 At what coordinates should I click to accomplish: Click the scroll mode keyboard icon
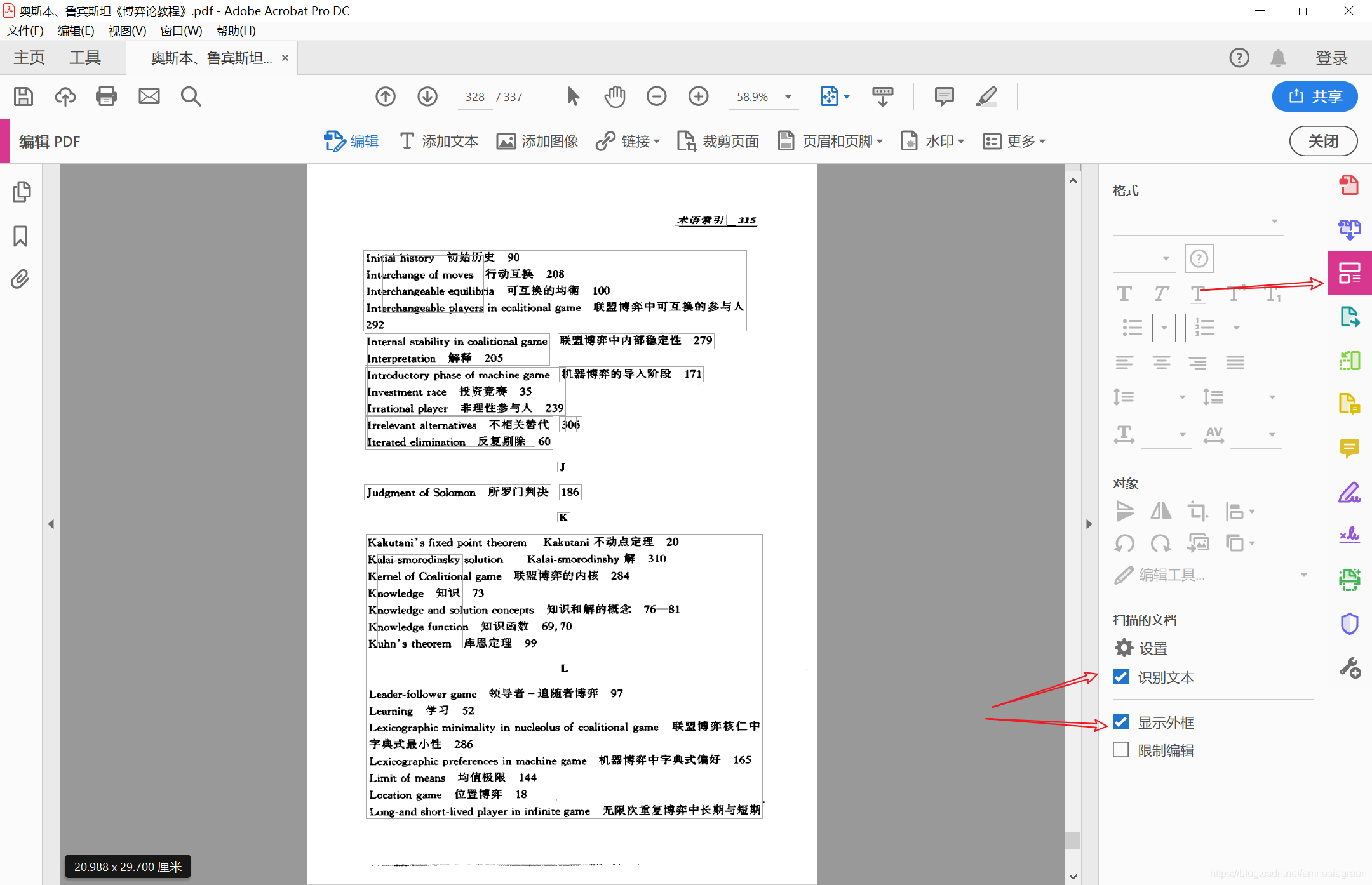point(883,96)
